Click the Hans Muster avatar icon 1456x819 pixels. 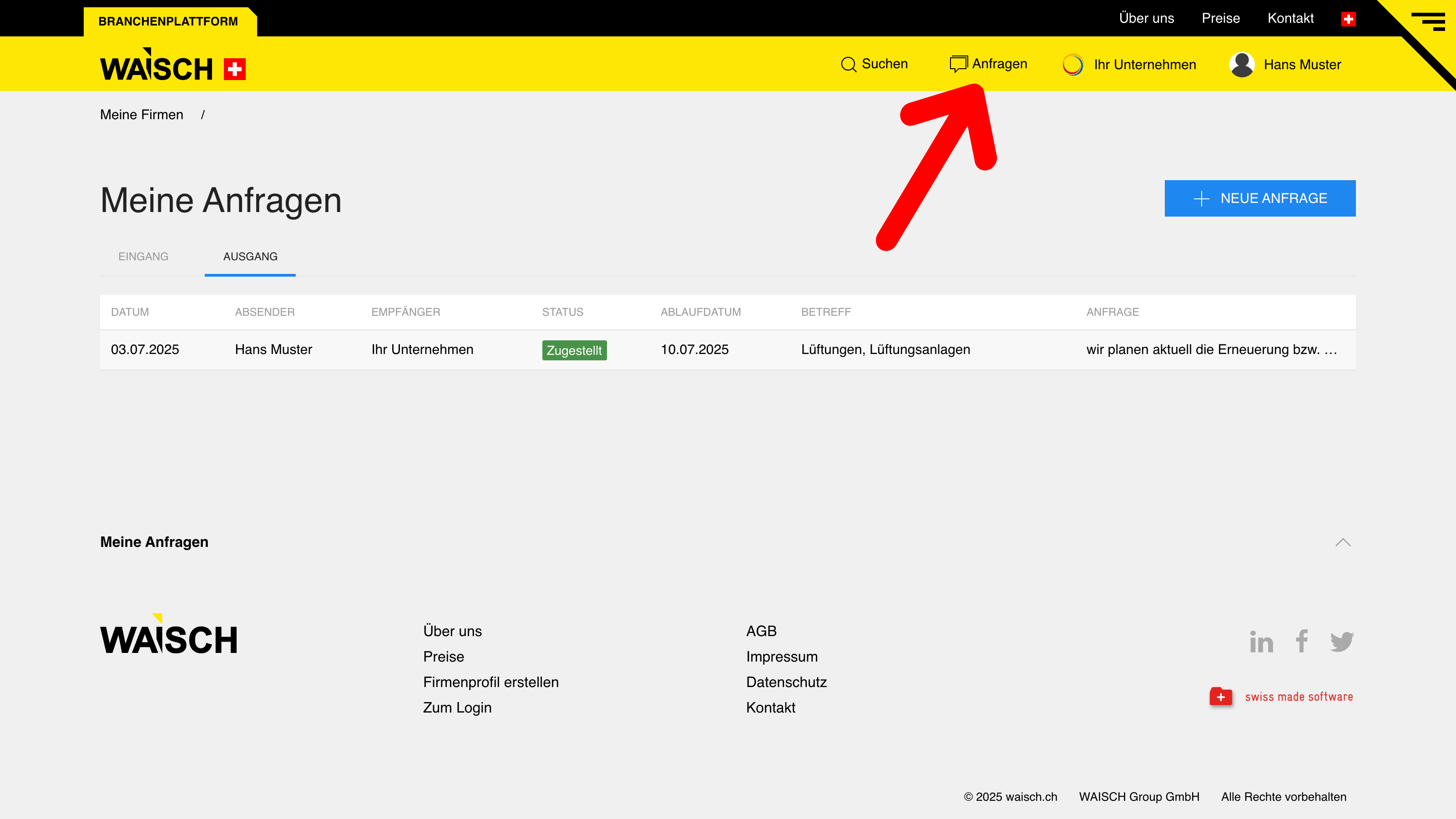tap(1242, 65)
